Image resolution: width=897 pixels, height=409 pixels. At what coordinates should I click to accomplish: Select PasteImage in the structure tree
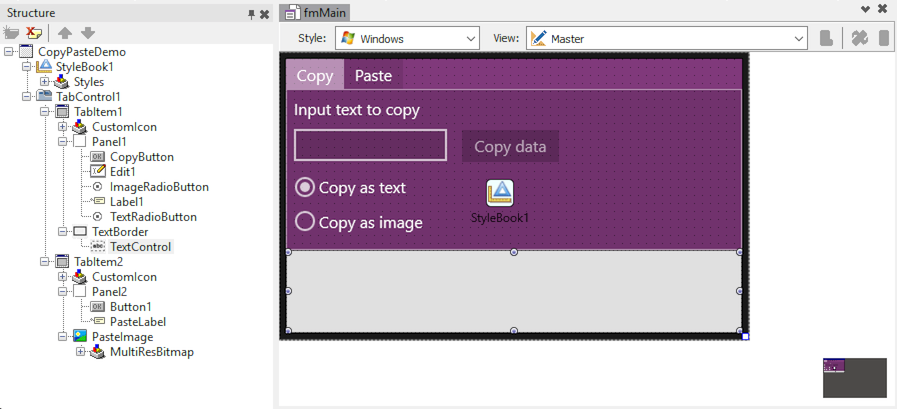[122, 336]
